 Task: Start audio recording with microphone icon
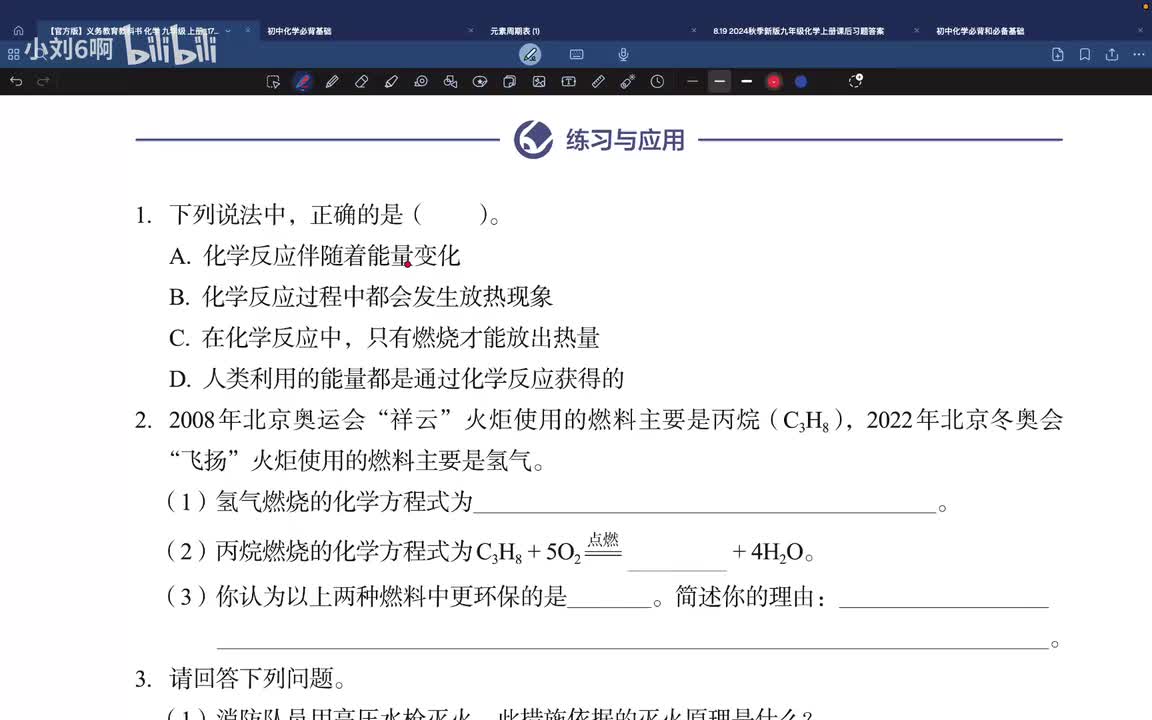pos(623,54)
